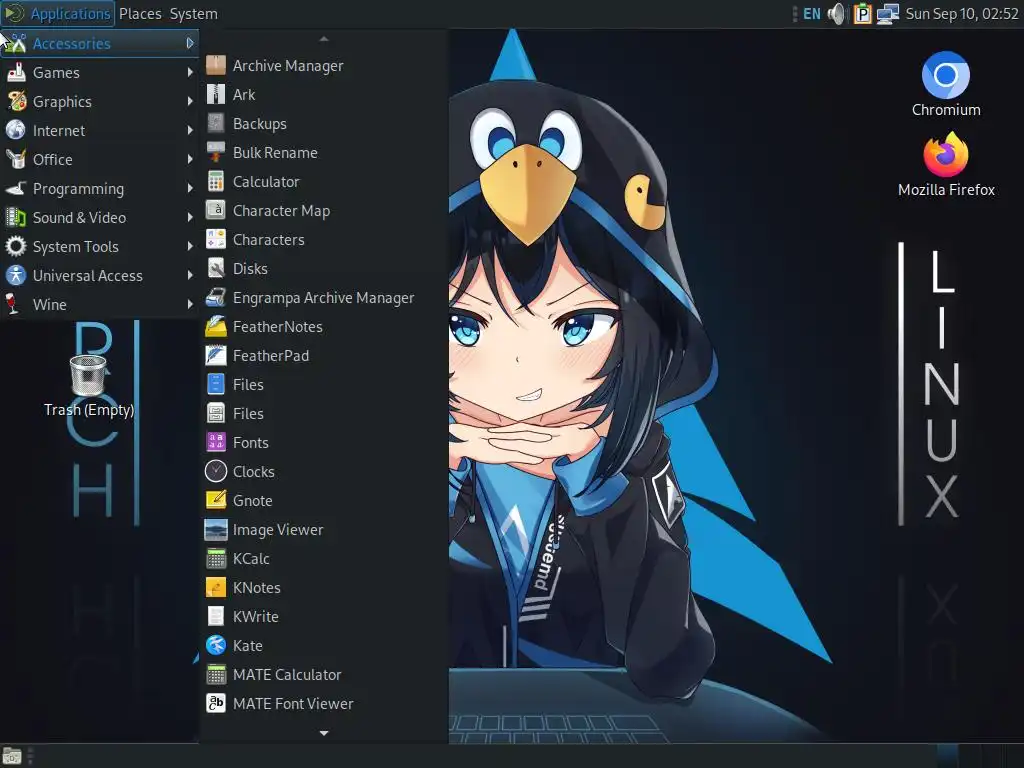Screen dimensions: 1024x768
Task: Start the Bulk Rename utility
Action: coord(324,153)
